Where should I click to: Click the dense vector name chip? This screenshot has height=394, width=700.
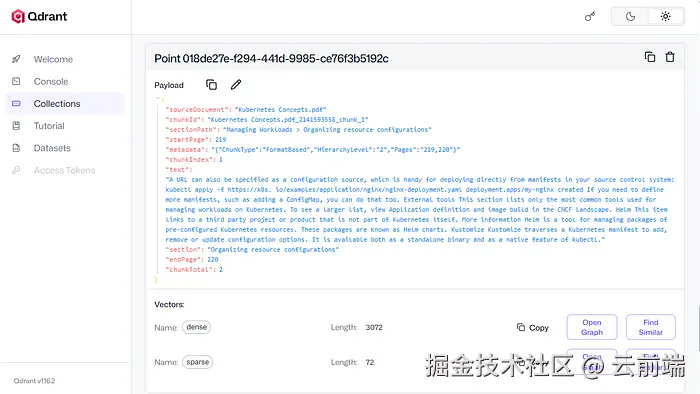(196, 327)
